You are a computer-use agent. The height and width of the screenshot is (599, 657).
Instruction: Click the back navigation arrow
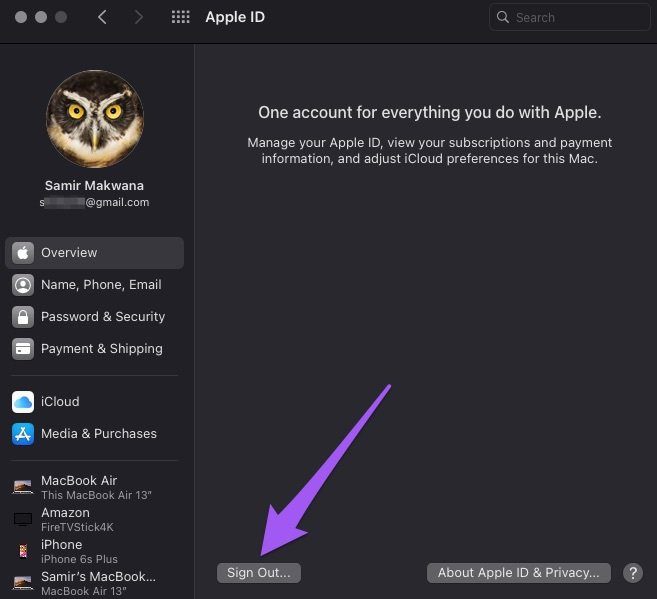[x=102, y=17]
